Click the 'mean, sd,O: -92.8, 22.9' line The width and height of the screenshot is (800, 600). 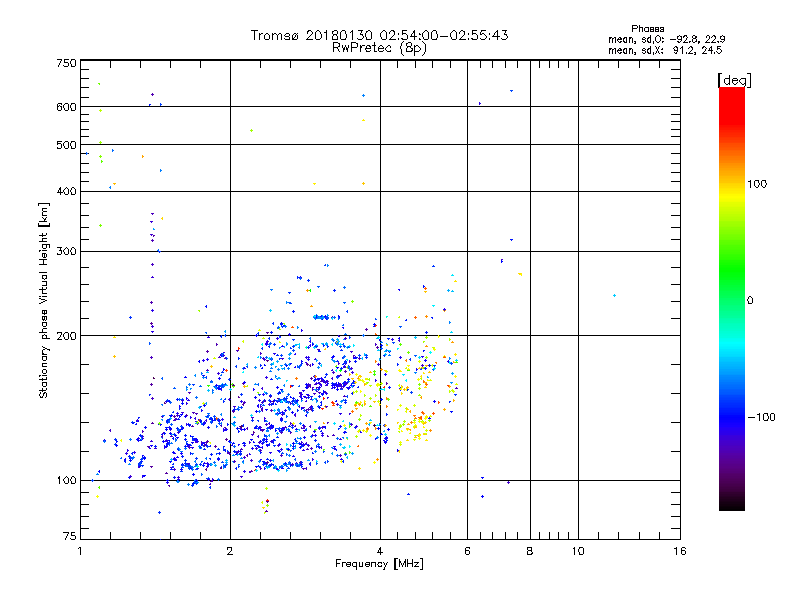point(666,39)
